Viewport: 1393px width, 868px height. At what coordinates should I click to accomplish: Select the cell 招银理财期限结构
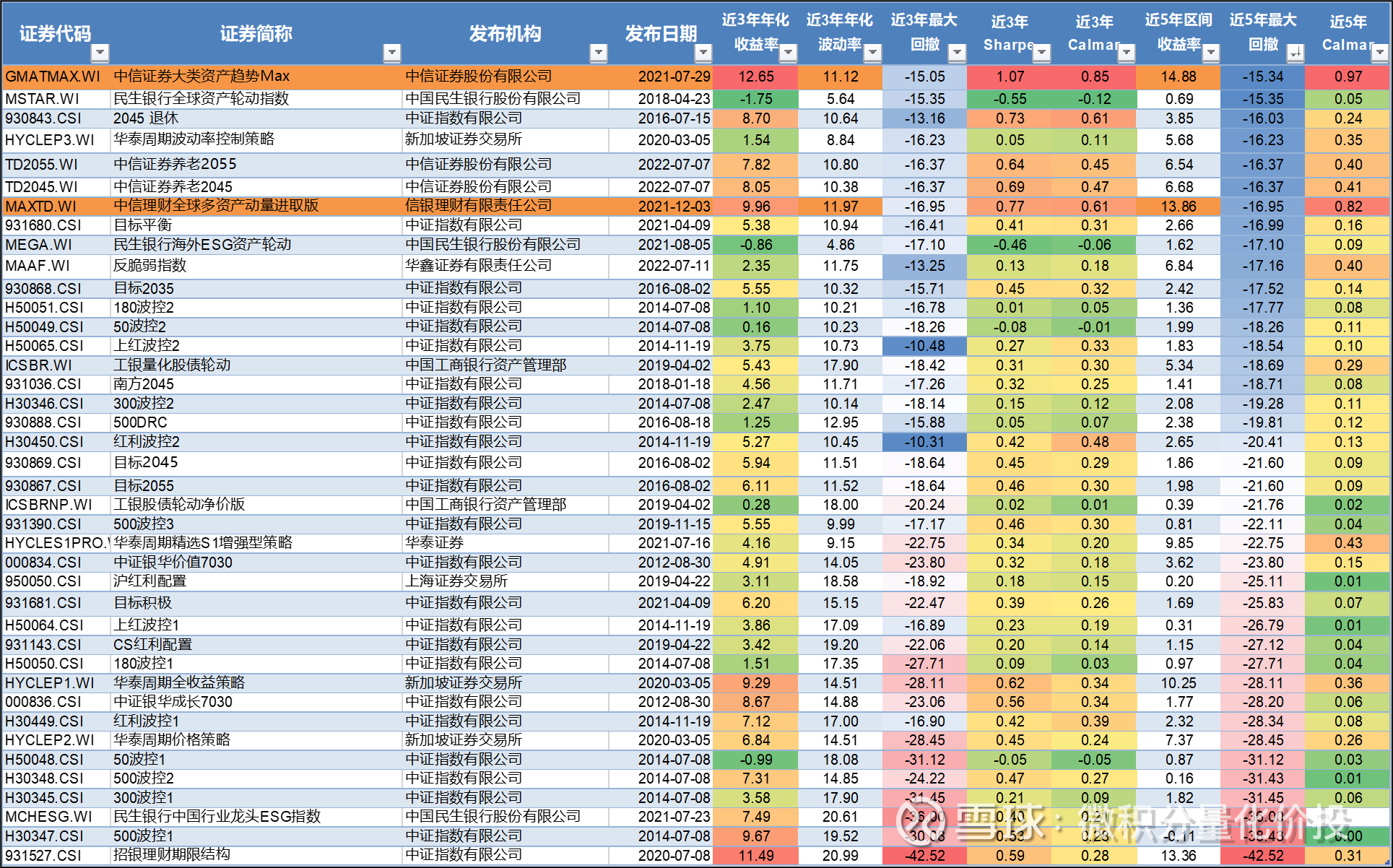tap(256, 856)
